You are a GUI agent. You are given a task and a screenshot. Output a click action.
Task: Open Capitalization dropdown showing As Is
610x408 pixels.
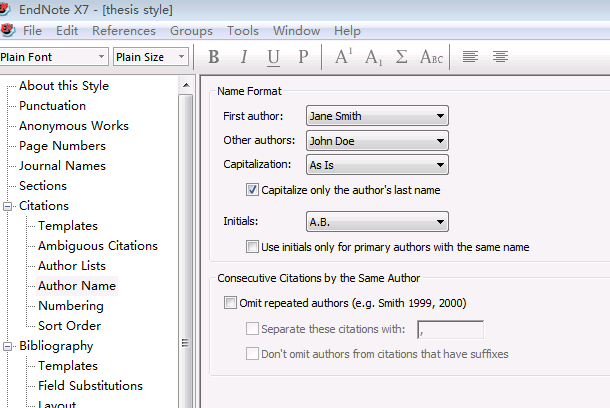377,165
